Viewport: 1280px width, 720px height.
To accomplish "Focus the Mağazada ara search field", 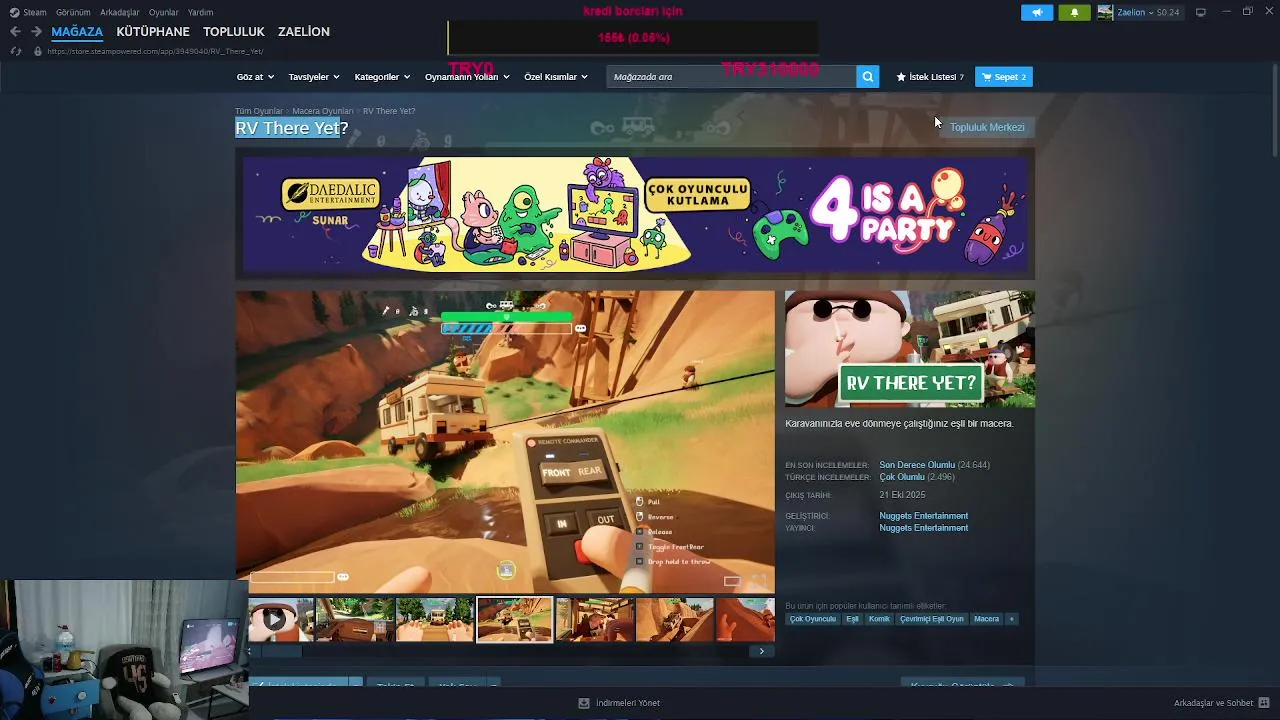I will [x=731, y=77].
